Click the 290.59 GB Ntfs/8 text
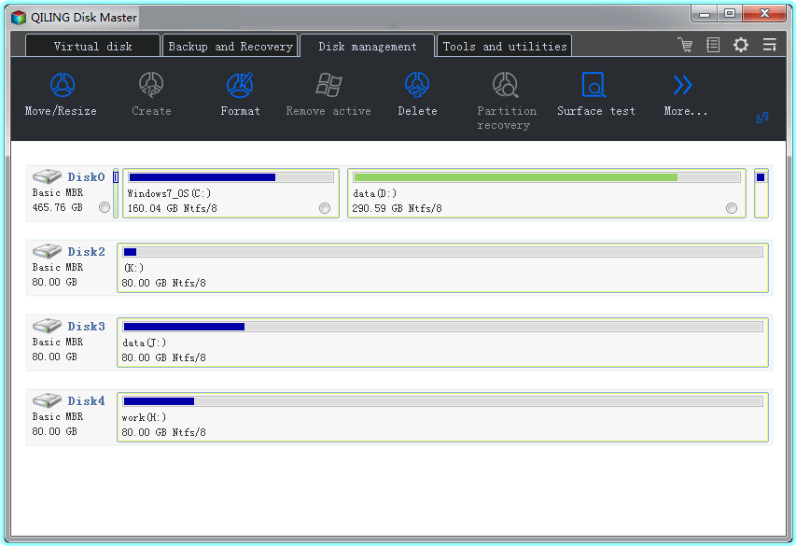Image resolution: width=796 pixels, height=546 pixels. (397, 208)
